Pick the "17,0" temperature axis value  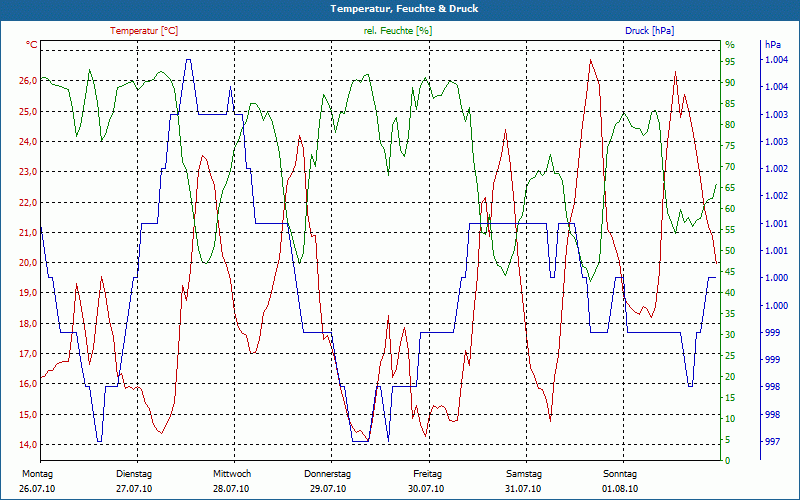click(x=28, y=354)
